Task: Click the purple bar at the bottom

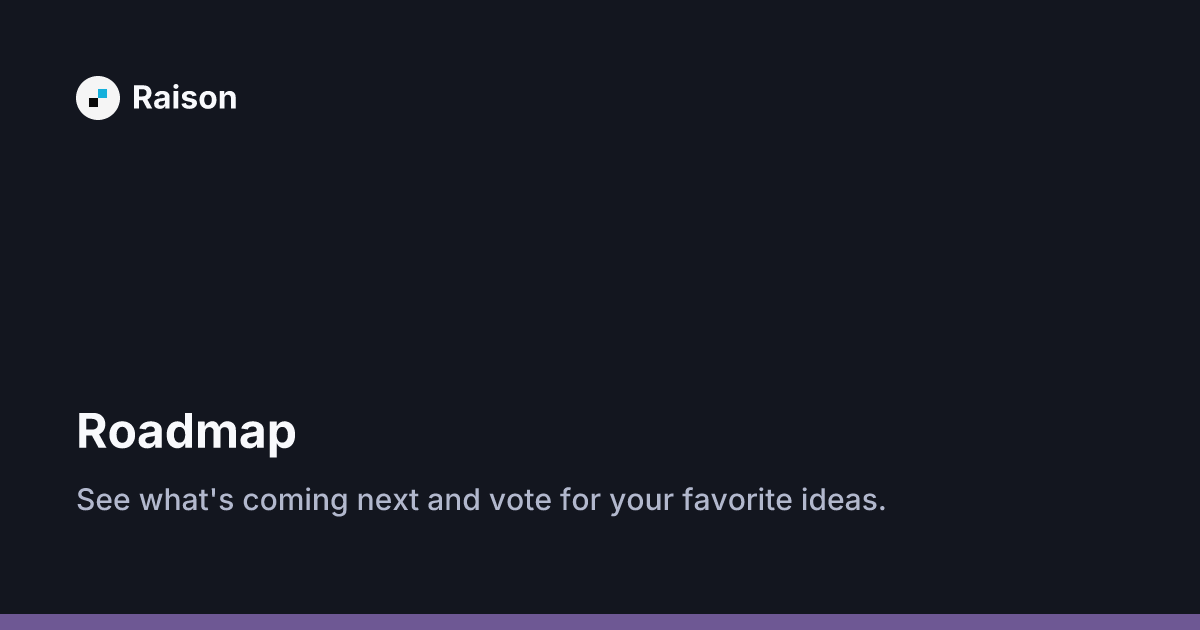Action: tap(600, 622)
